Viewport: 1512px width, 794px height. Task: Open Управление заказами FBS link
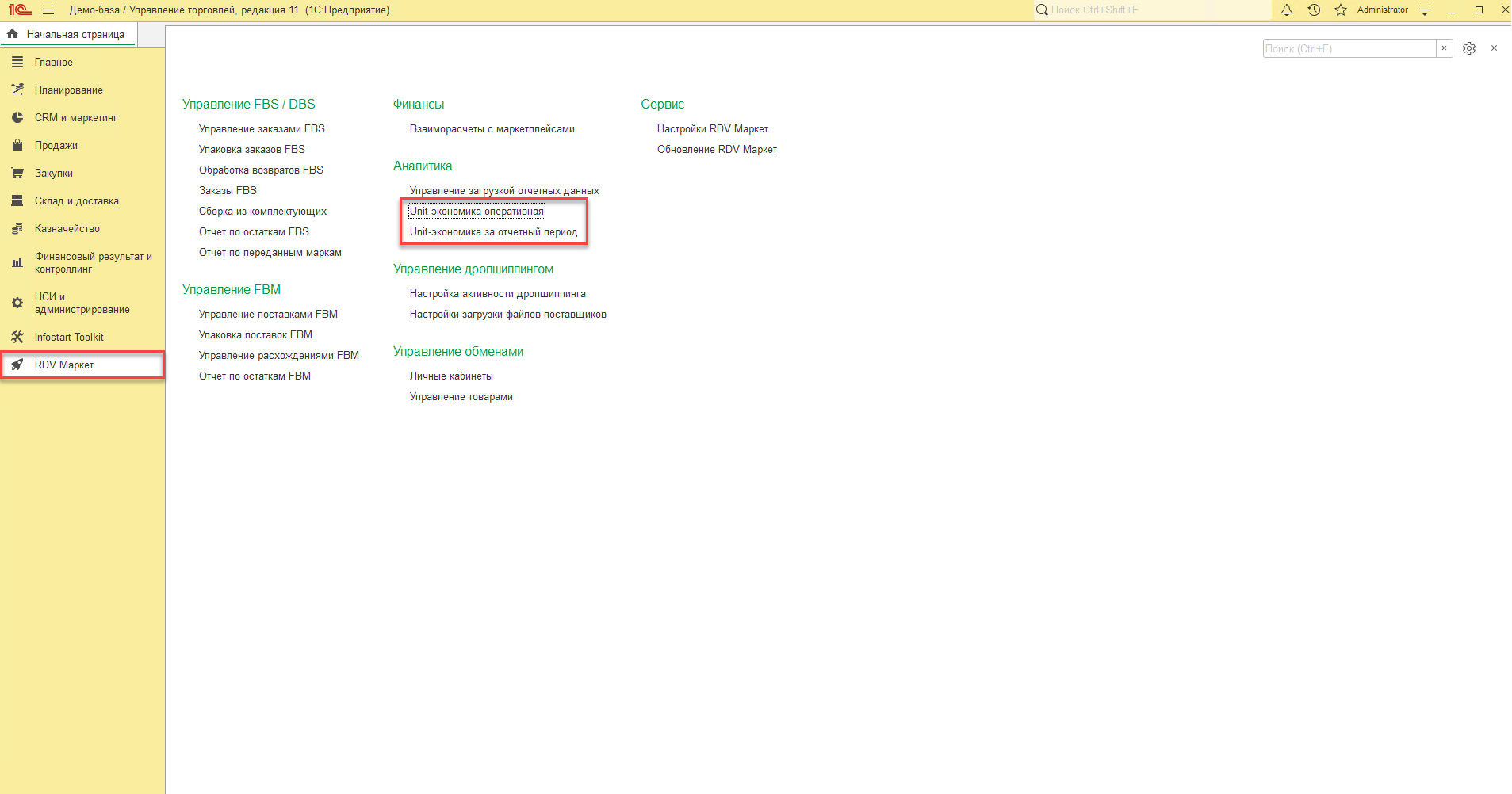pyautogui.click(x=262, y=128)
